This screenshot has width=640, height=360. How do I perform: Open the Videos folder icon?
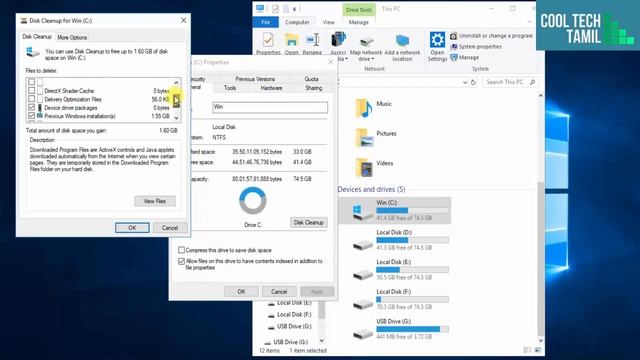click(363, 167)
